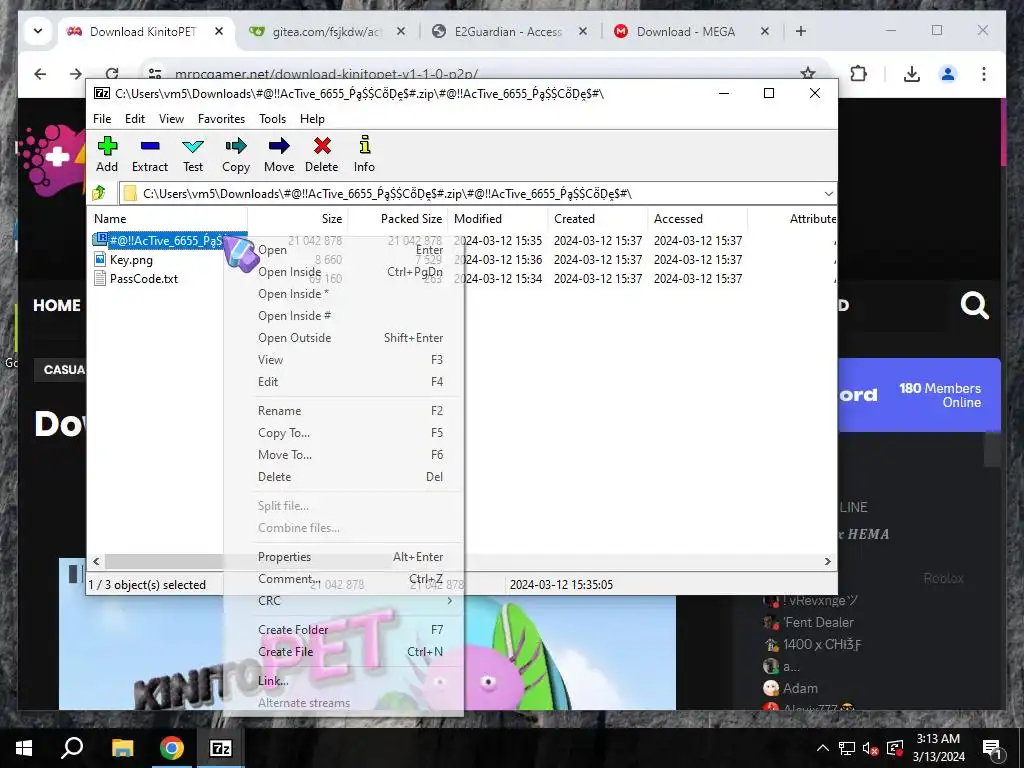This screenshot has height=768, width=1024.
Task: Click Chrome icon on taskbar
Action: pyautogui.click(x=172, y=748)
